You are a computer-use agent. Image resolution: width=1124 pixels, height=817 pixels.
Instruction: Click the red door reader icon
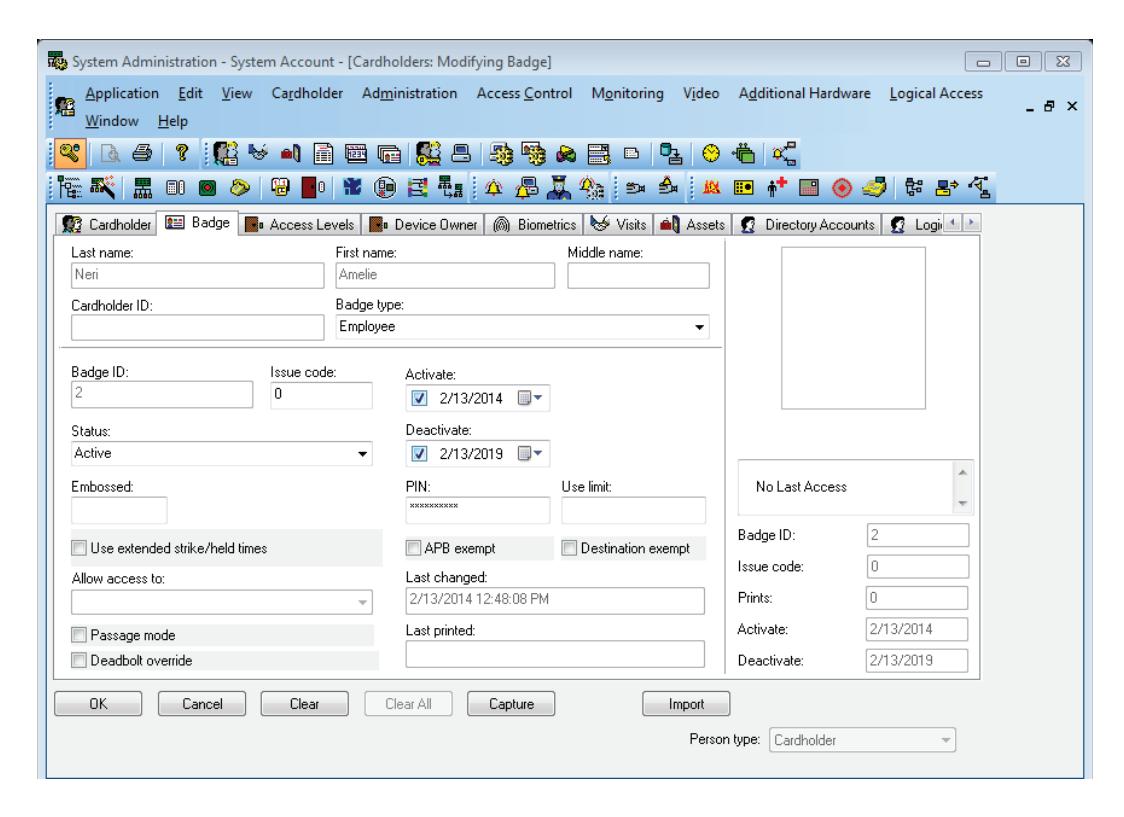[313, 188]
